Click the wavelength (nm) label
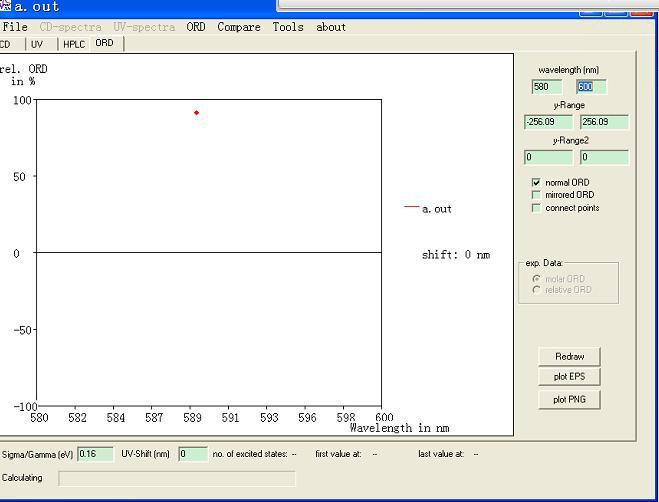659x502 pixels. coord(569,70)
